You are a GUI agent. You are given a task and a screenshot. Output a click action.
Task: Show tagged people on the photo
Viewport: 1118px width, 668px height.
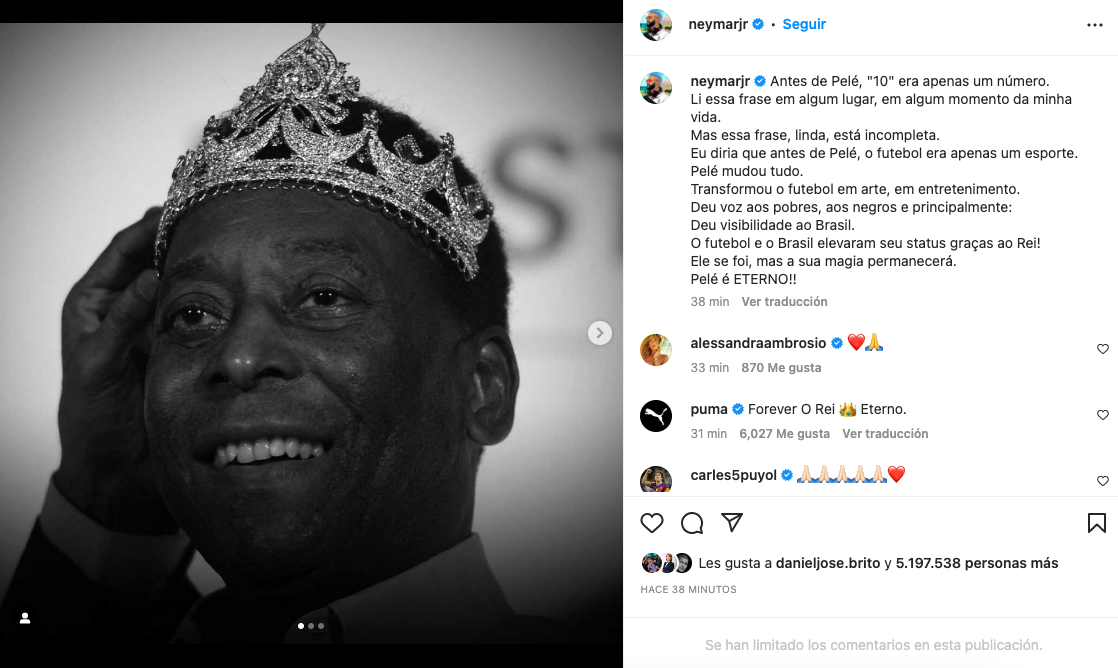[x=25, y=618]
